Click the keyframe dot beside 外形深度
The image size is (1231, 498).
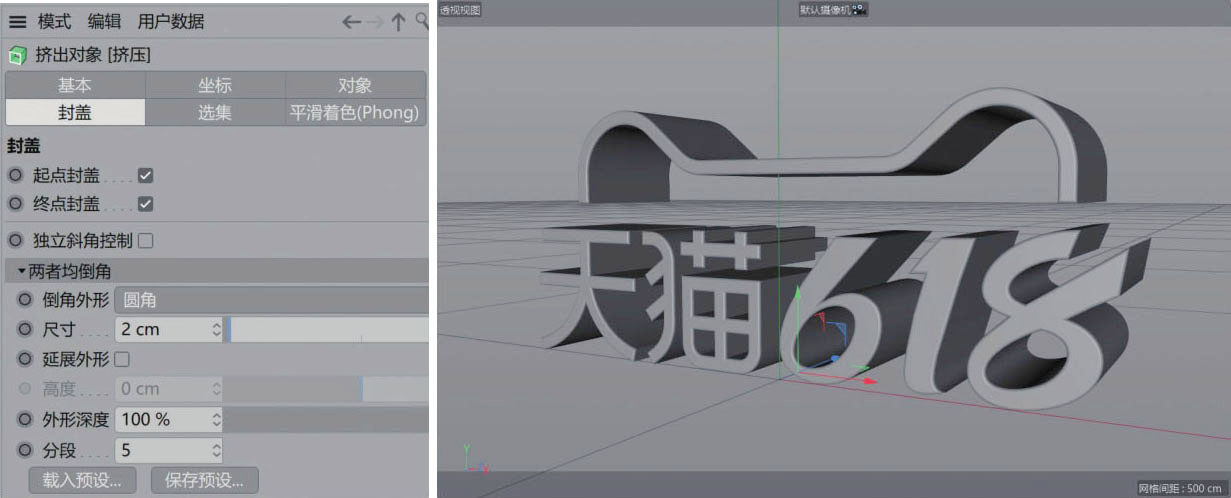(x=25, y=419)
